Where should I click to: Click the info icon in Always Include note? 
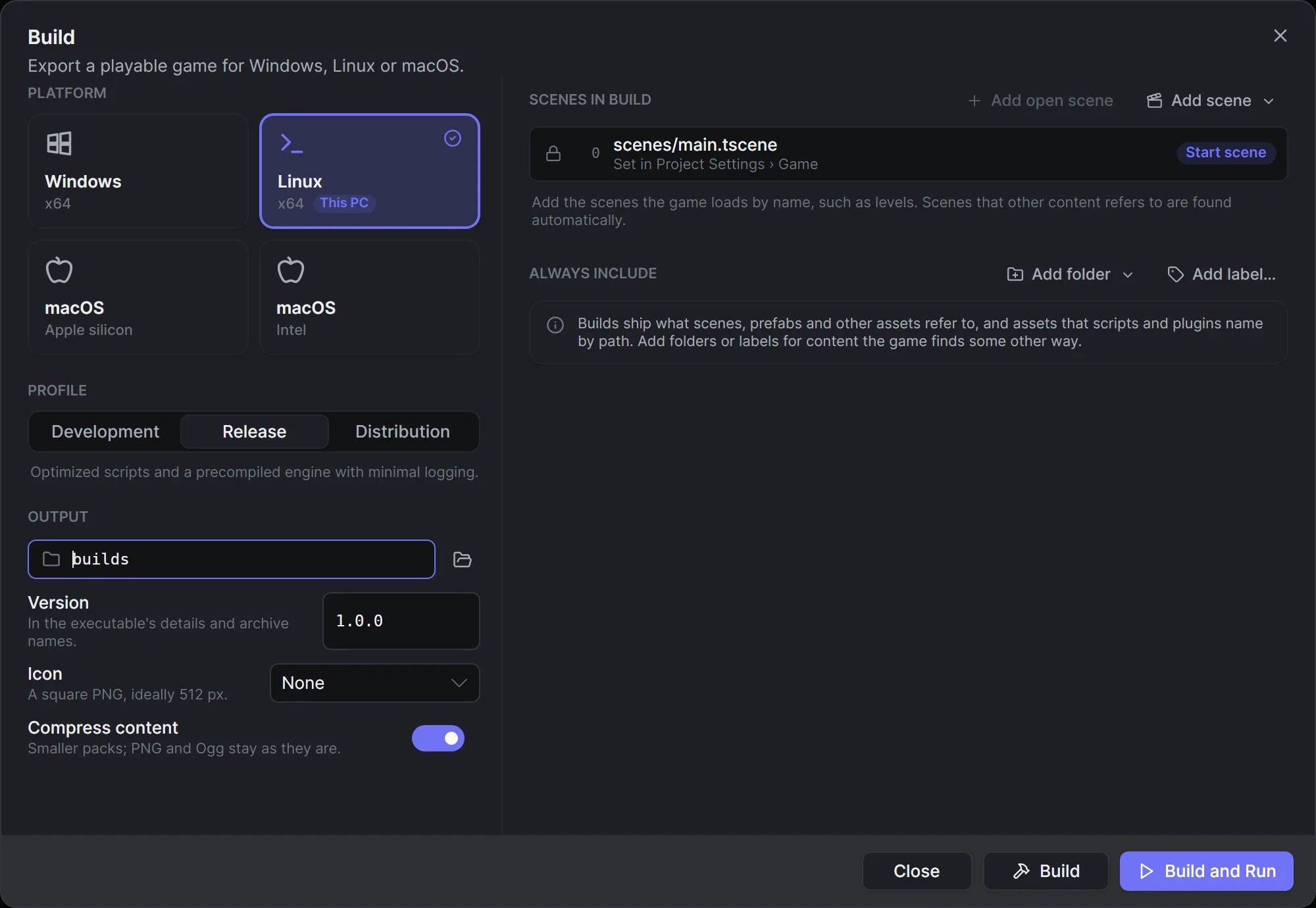(x=555, y=325)
